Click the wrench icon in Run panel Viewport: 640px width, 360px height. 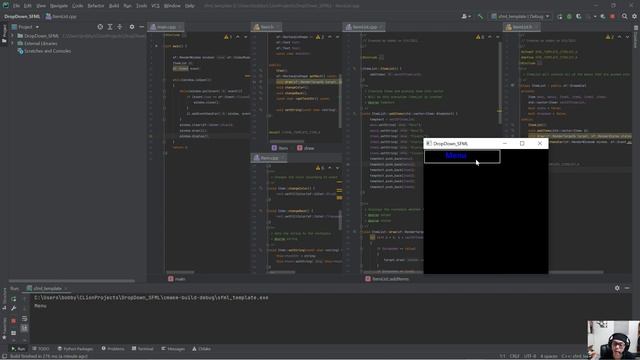coord(13,309)
